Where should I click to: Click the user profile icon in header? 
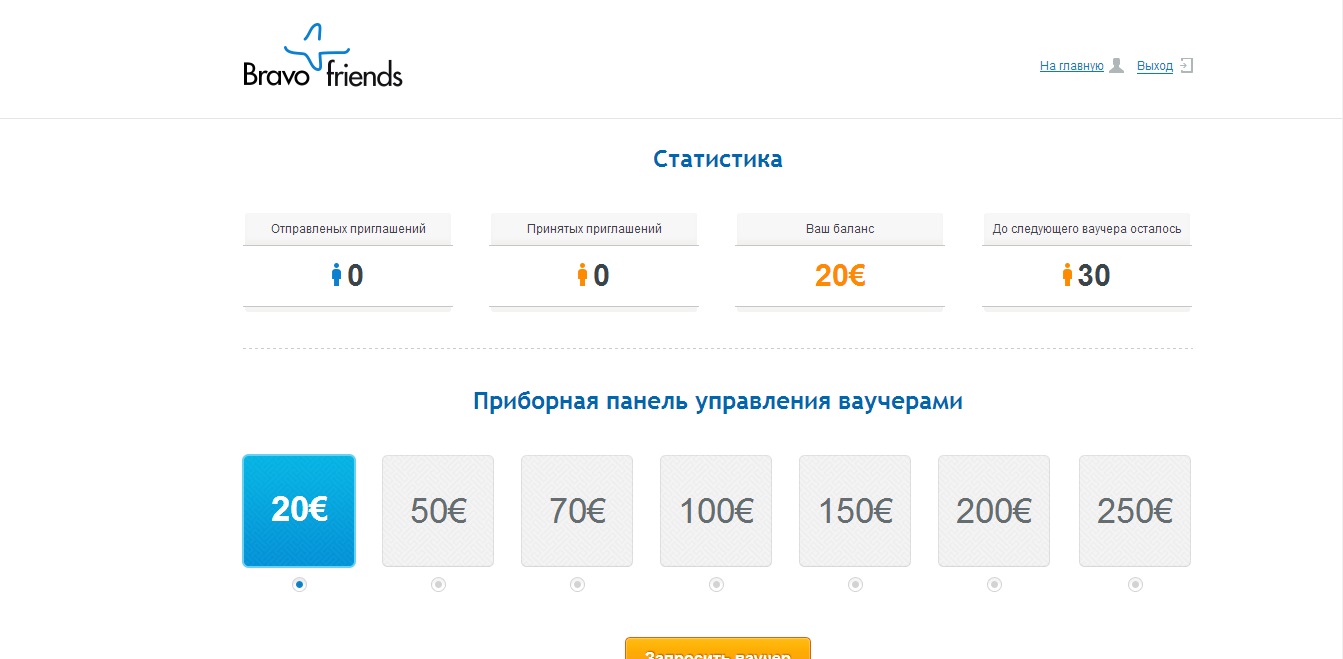click(1117, 66)
